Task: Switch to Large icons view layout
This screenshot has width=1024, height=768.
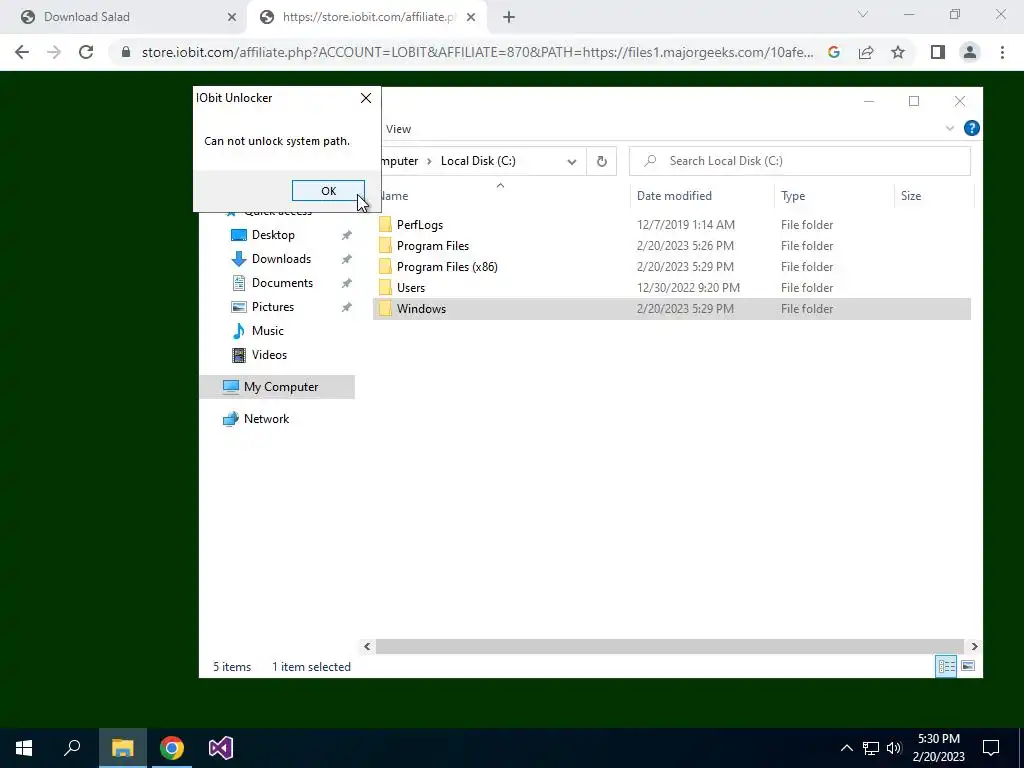Action: coord(968,666)
